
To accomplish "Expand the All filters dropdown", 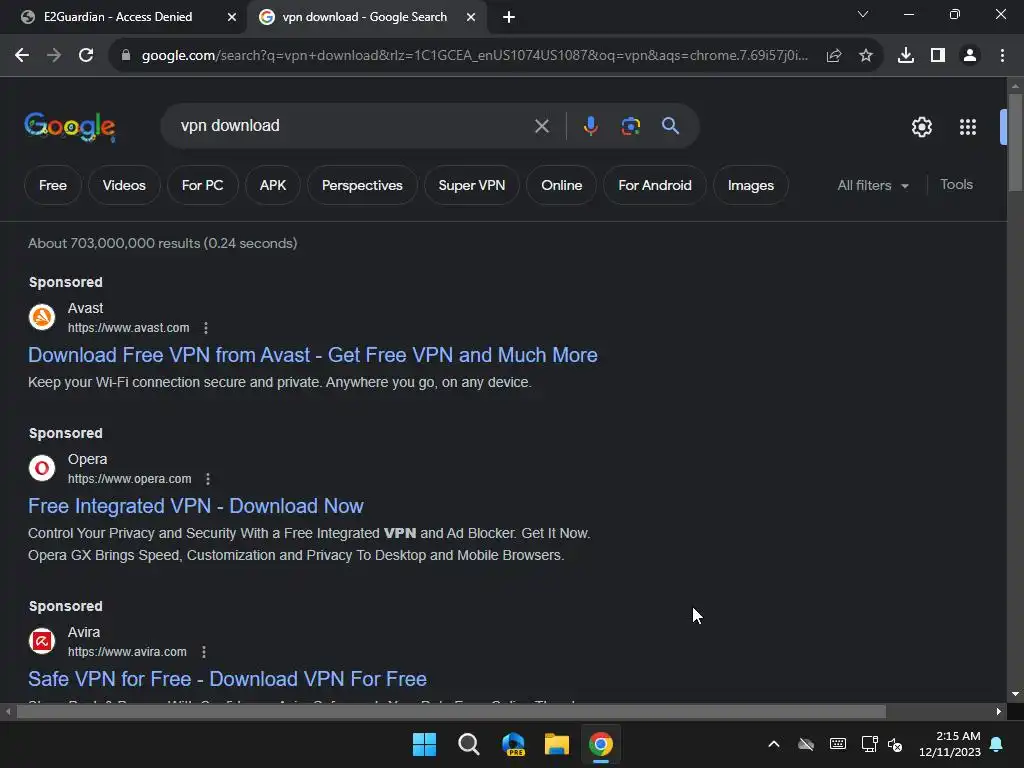I will click(872, 185).
